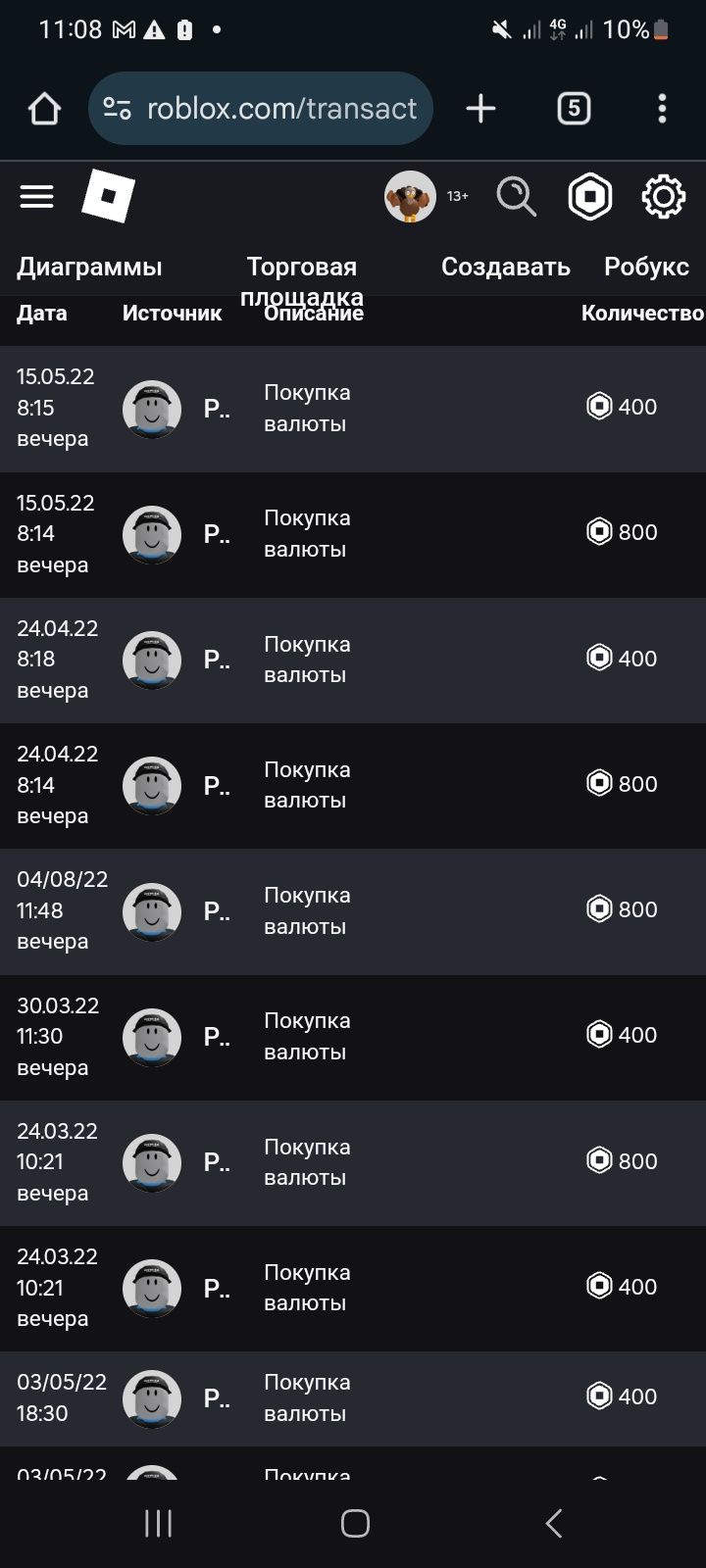Tap the Android recent apps button
The height and width of the screenshot is (1568, 706).
(158, 1523)
